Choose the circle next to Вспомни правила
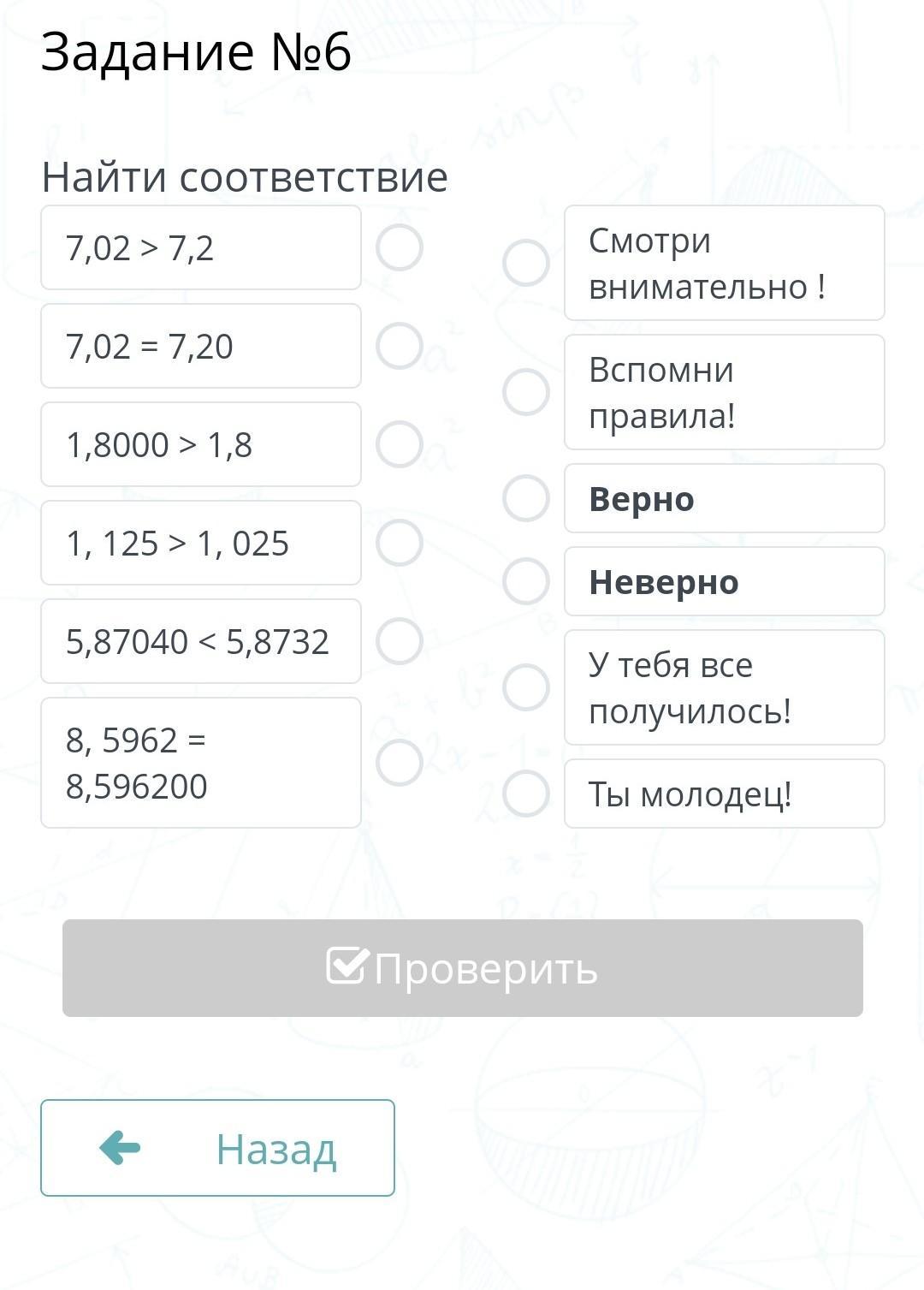 point(526,392)
